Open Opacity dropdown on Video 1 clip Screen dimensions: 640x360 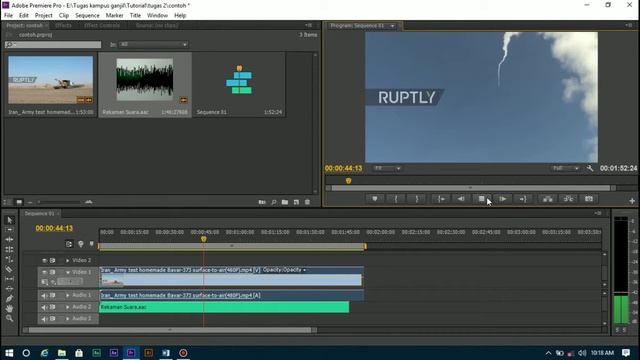point(304,270)
